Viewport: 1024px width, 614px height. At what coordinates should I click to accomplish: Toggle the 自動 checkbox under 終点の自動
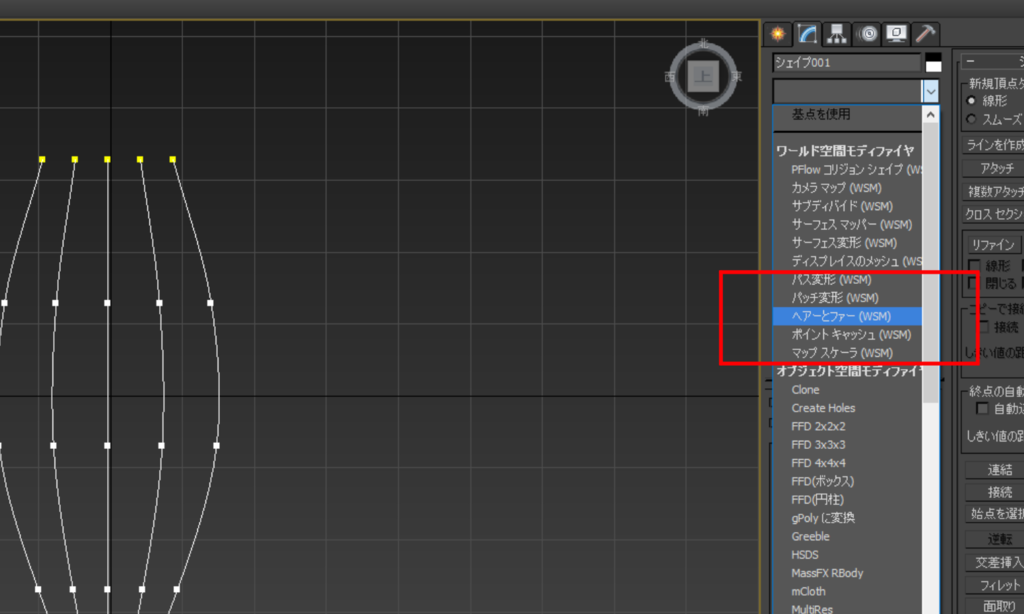(x=982, y=408)
